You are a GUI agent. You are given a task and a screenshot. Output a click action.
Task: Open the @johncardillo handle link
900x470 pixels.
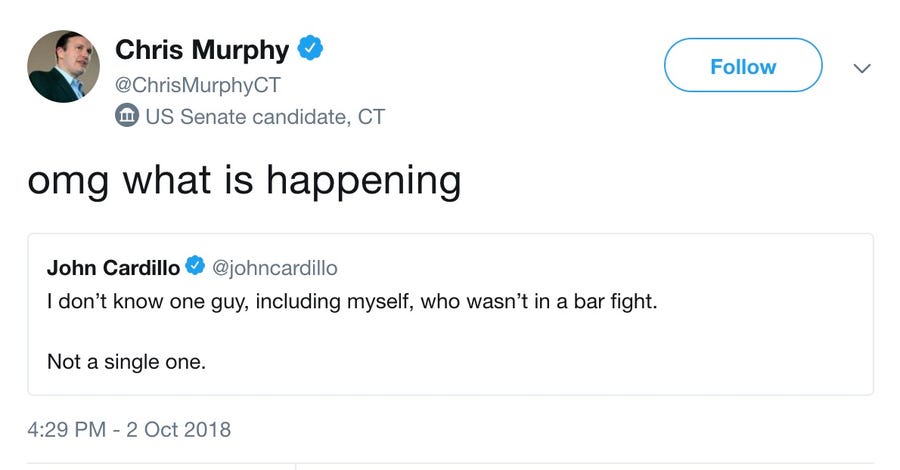click(276, 267)
